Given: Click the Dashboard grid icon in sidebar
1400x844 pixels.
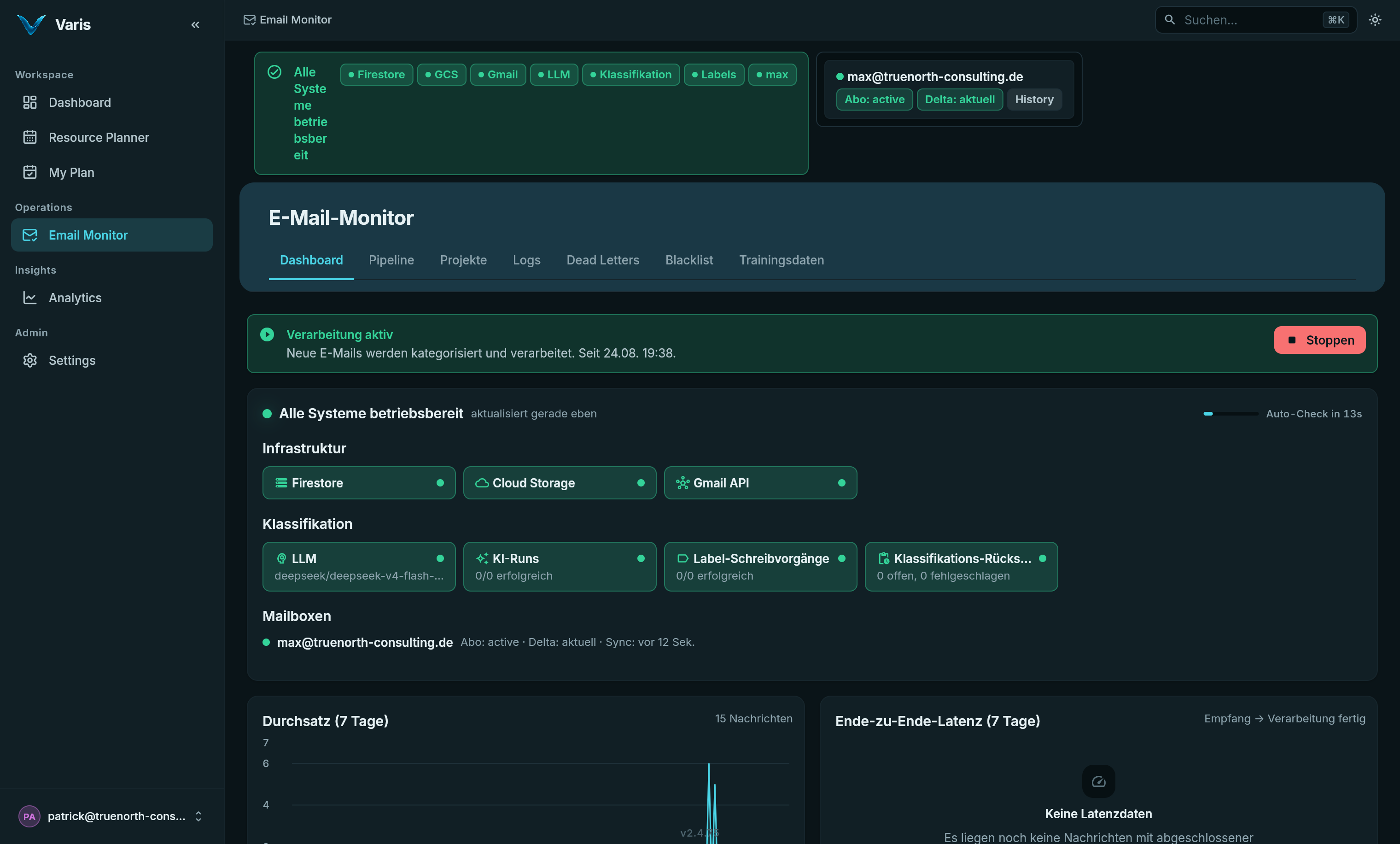Looking at the screenshot, I should pyautogui.click(x=29, y=102).
